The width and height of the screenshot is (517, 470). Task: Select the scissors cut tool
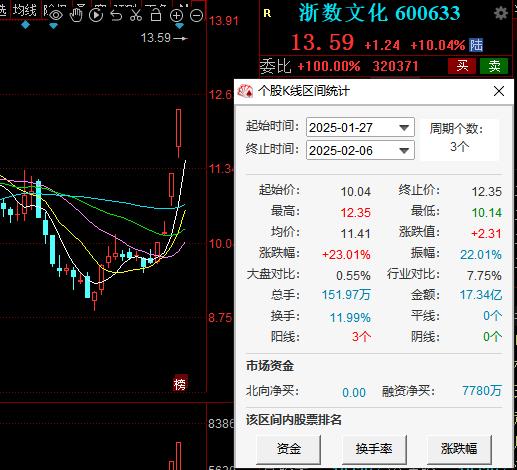click(136, 15)
